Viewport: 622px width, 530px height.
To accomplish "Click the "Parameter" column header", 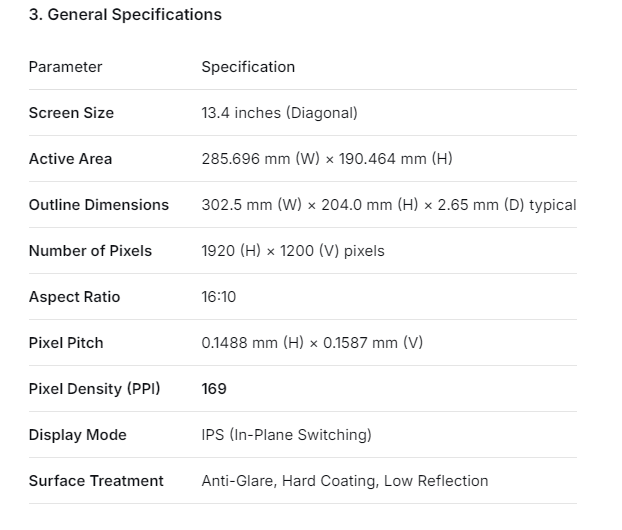I will tap(65, 67).
